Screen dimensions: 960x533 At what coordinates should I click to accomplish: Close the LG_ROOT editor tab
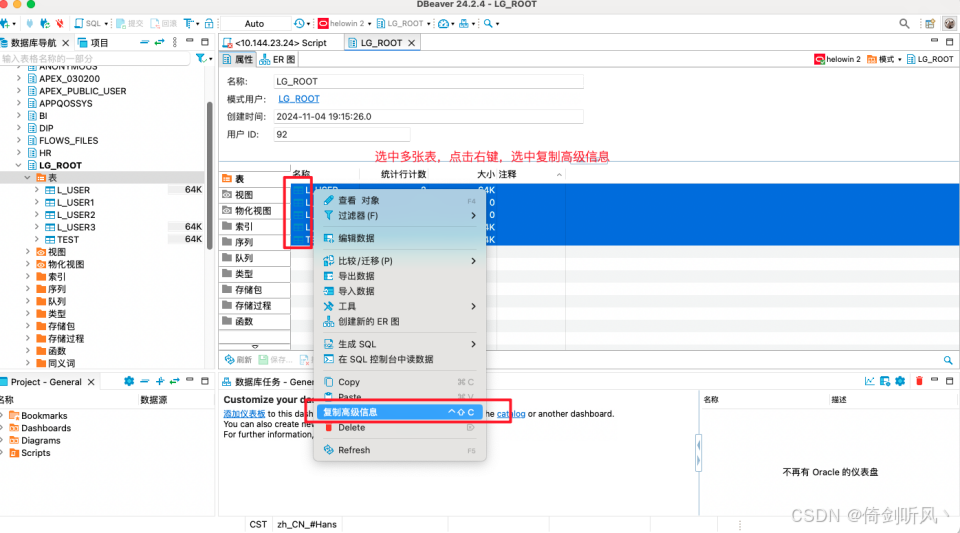coord(411,43)
